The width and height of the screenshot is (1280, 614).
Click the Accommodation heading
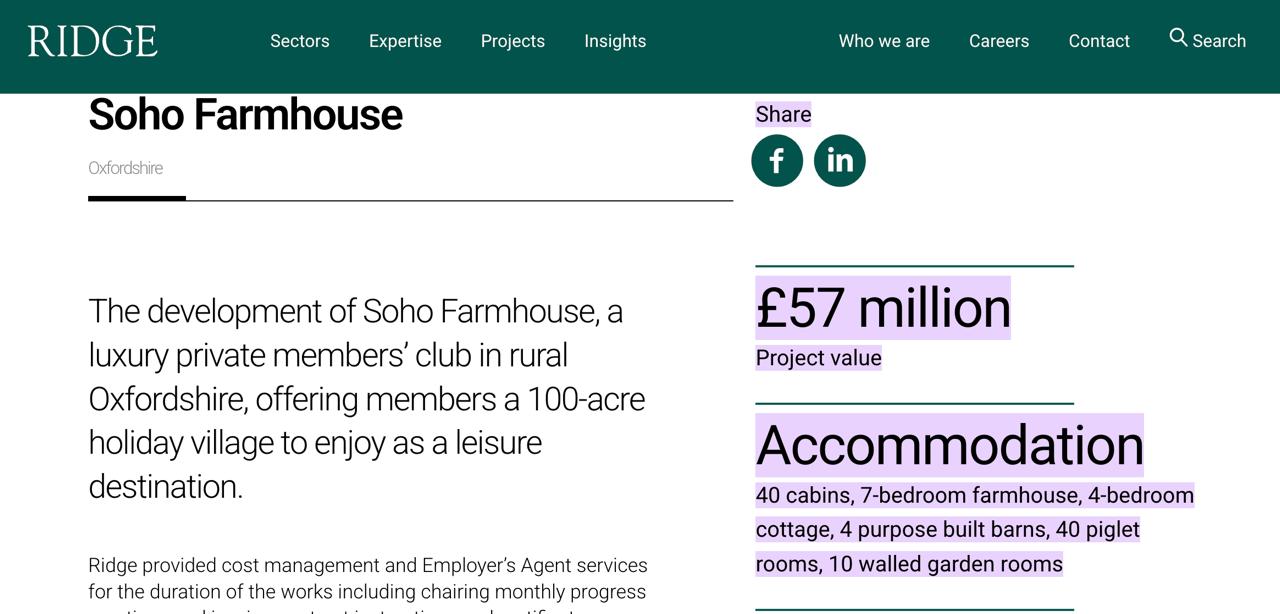949,445
